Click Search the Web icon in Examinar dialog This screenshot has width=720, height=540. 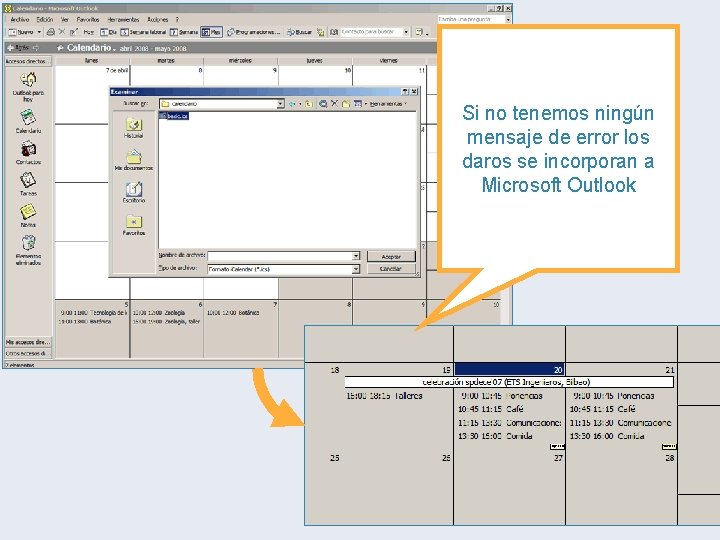323,104
